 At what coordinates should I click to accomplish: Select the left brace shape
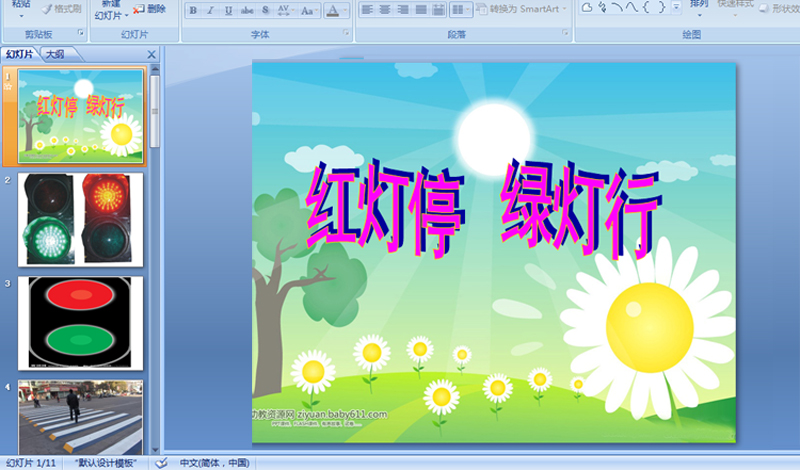(646, 7)
